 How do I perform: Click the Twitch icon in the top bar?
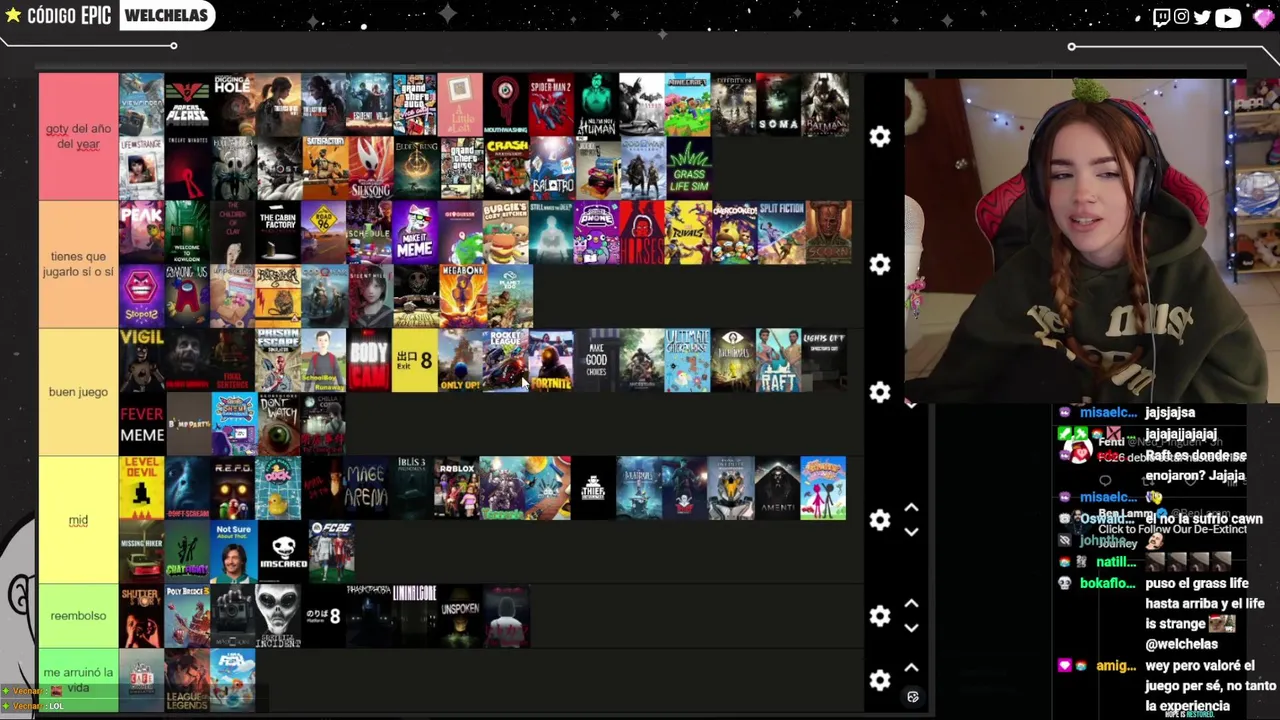coord(1161,16)
